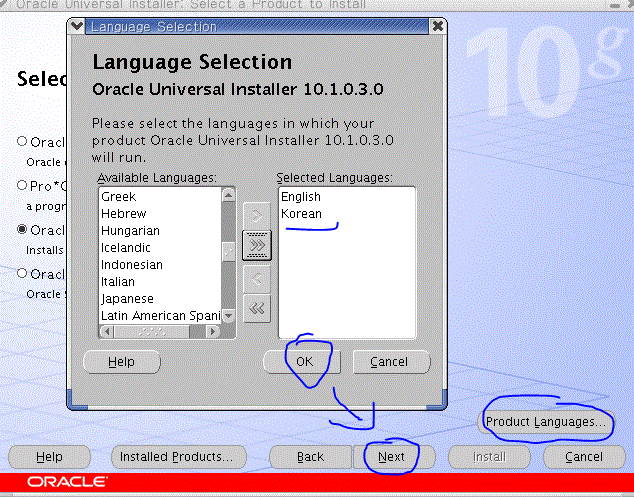
Task: Click scroll left arrow in Available Languages
Action: coord(107,332)
